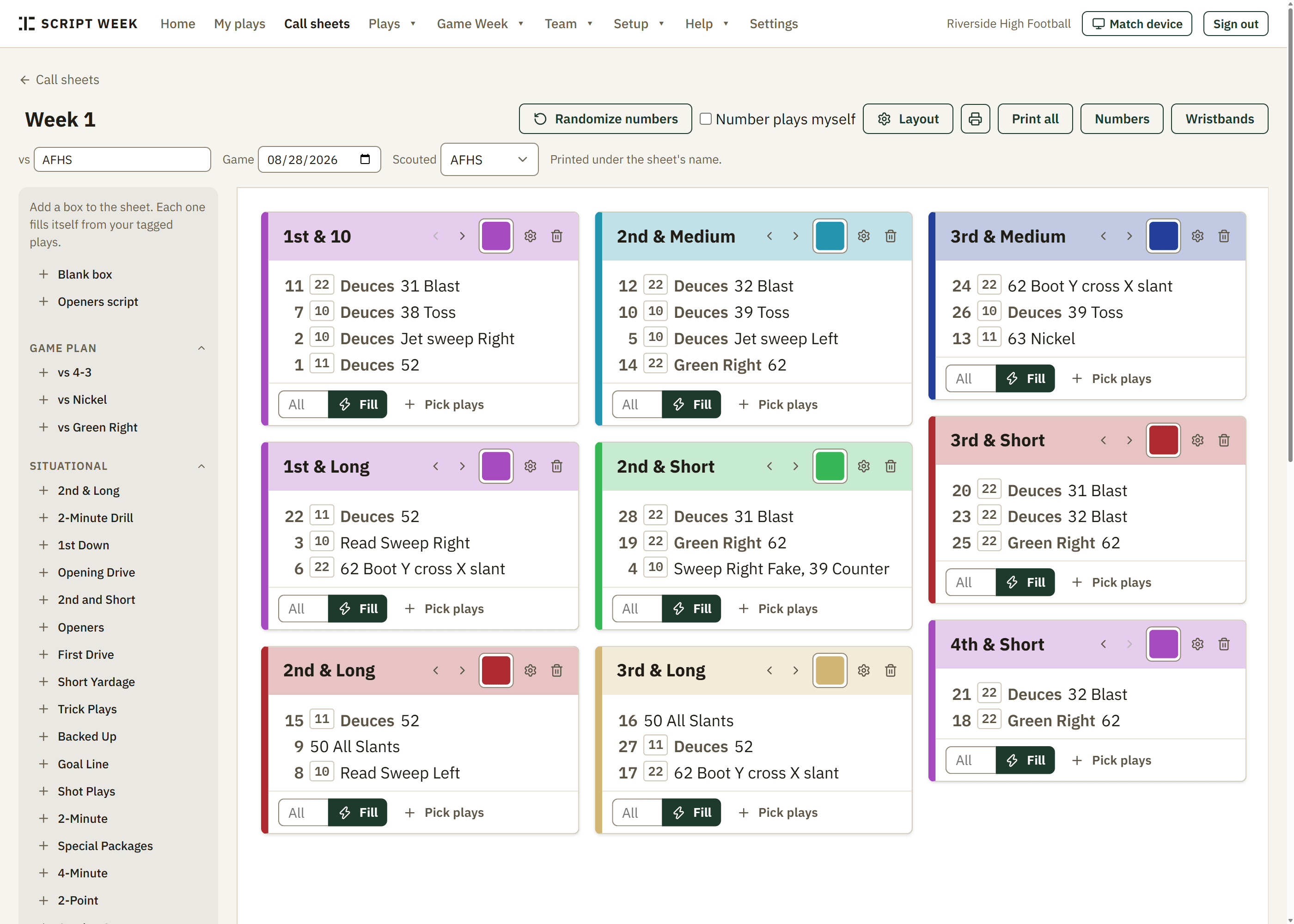Add Blank box via plus icon
This screenshot has width=1294, height=924.
coord(44,274)
